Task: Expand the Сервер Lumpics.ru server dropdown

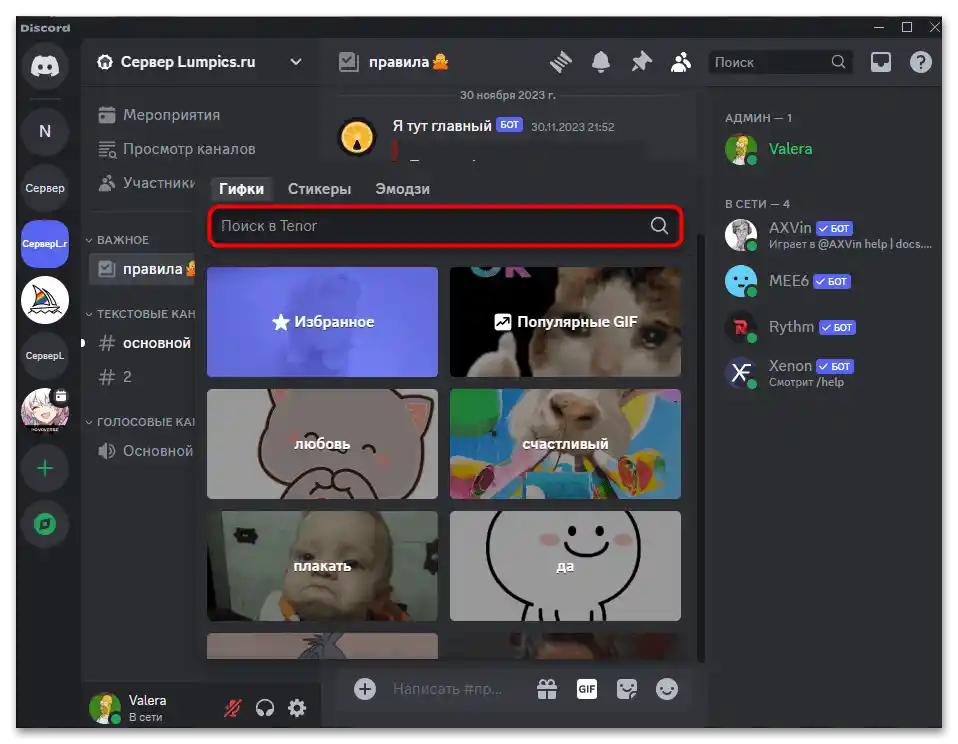Action: (x=296, y=62)
